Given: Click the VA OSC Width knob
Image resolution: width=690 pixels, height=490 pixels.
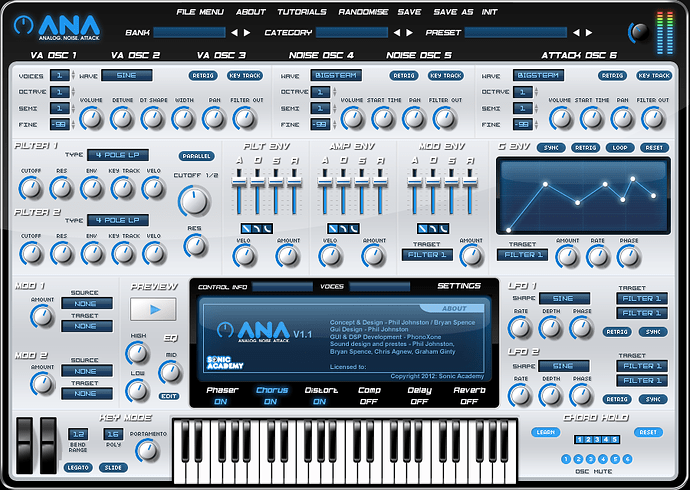Looking at the screenshot, I should (x=184, y=118).
